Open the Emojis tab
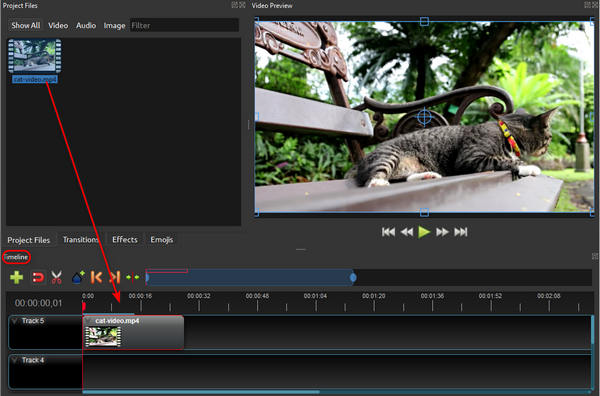This screenshot has width=600, height=396. coord(161,240)
